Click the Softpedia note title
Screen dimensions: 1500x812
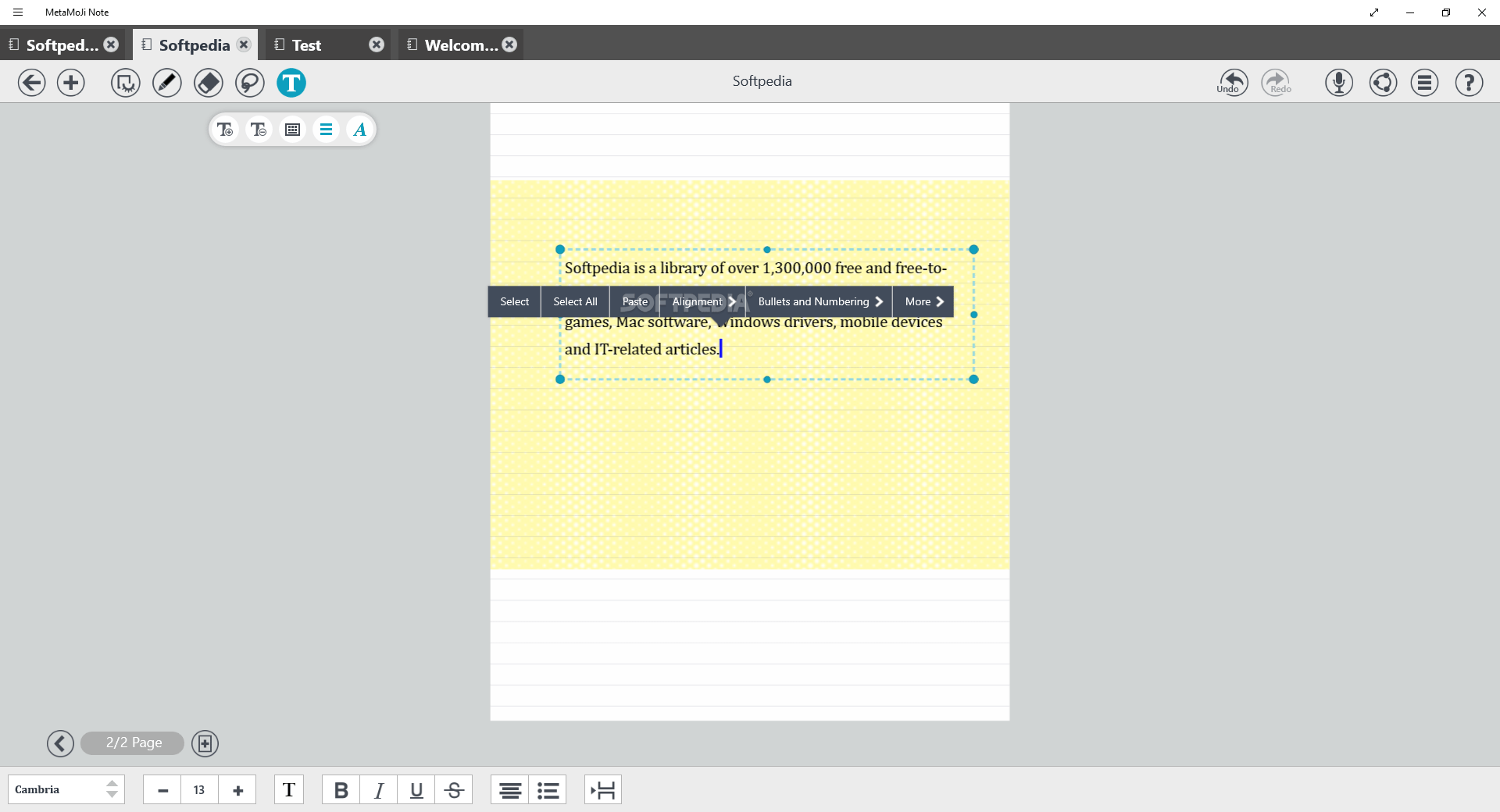(762, 81)
